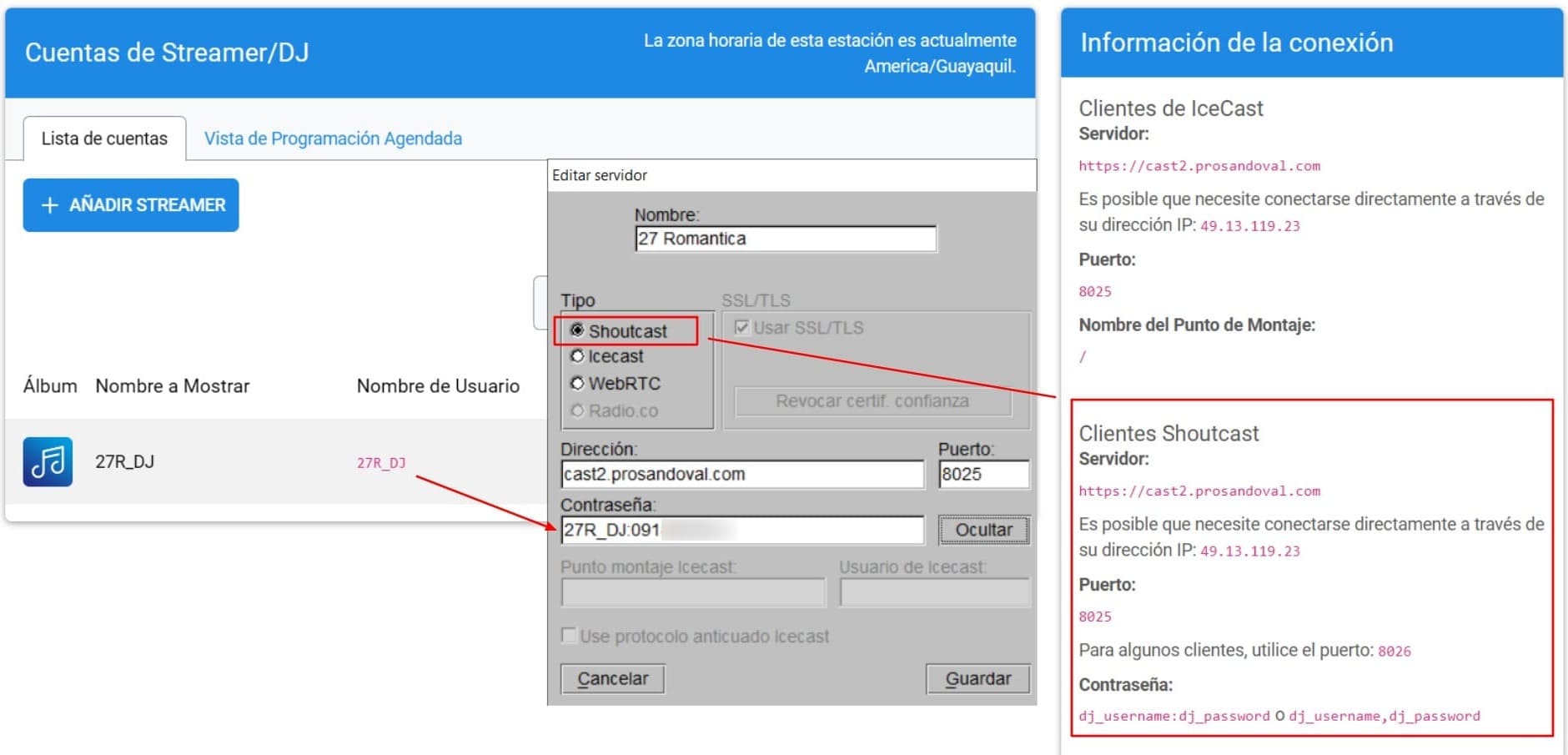Screen dimensions: 1568x755
Task: Open the IceCast server URL link
Action: tap(1199, 166)
